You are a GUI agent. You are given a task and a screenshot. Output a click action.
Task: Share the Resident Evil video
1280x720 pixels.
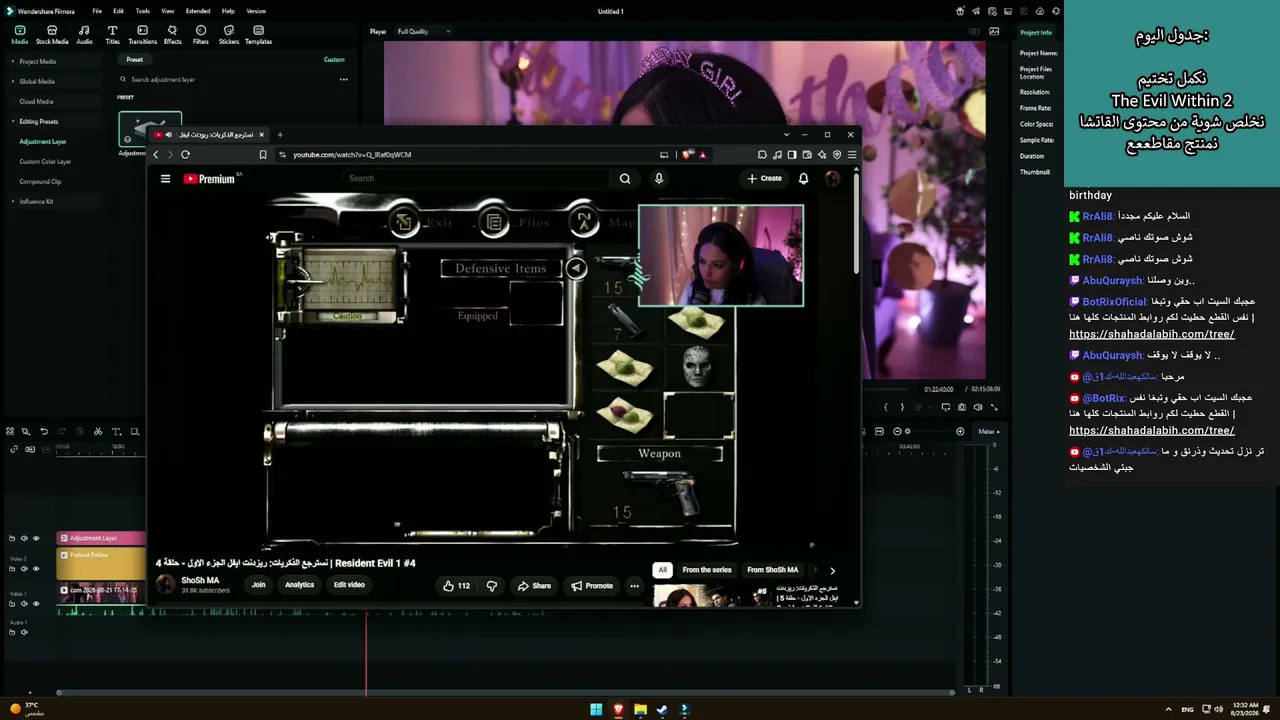(x=534, y=586)
